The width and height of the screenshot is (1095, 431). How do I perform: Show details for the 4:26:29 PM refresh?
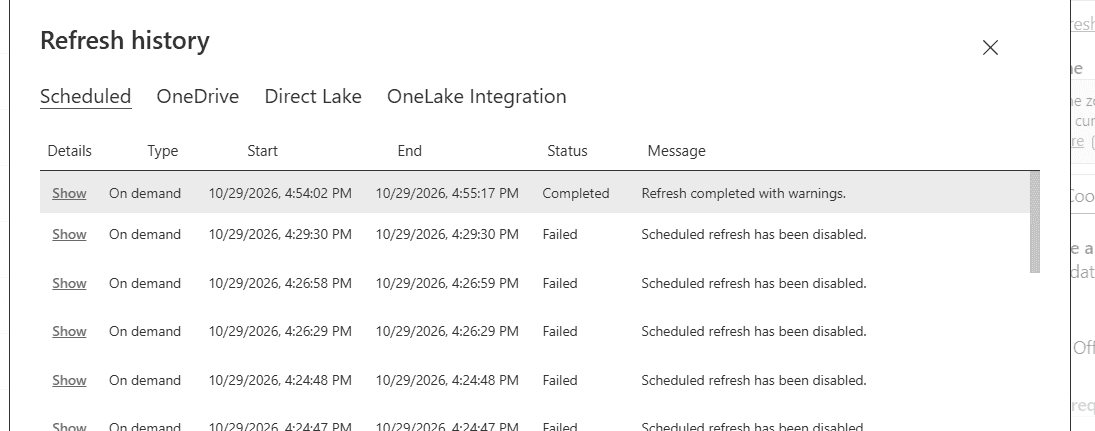click(69, 332)
